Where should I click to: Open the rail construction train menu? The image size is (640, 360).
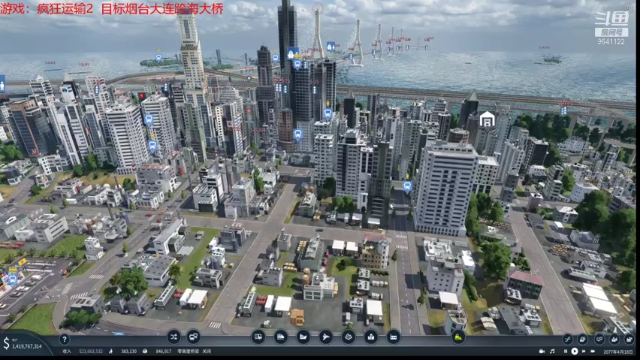pyautogui.click(x=280, y=337)
